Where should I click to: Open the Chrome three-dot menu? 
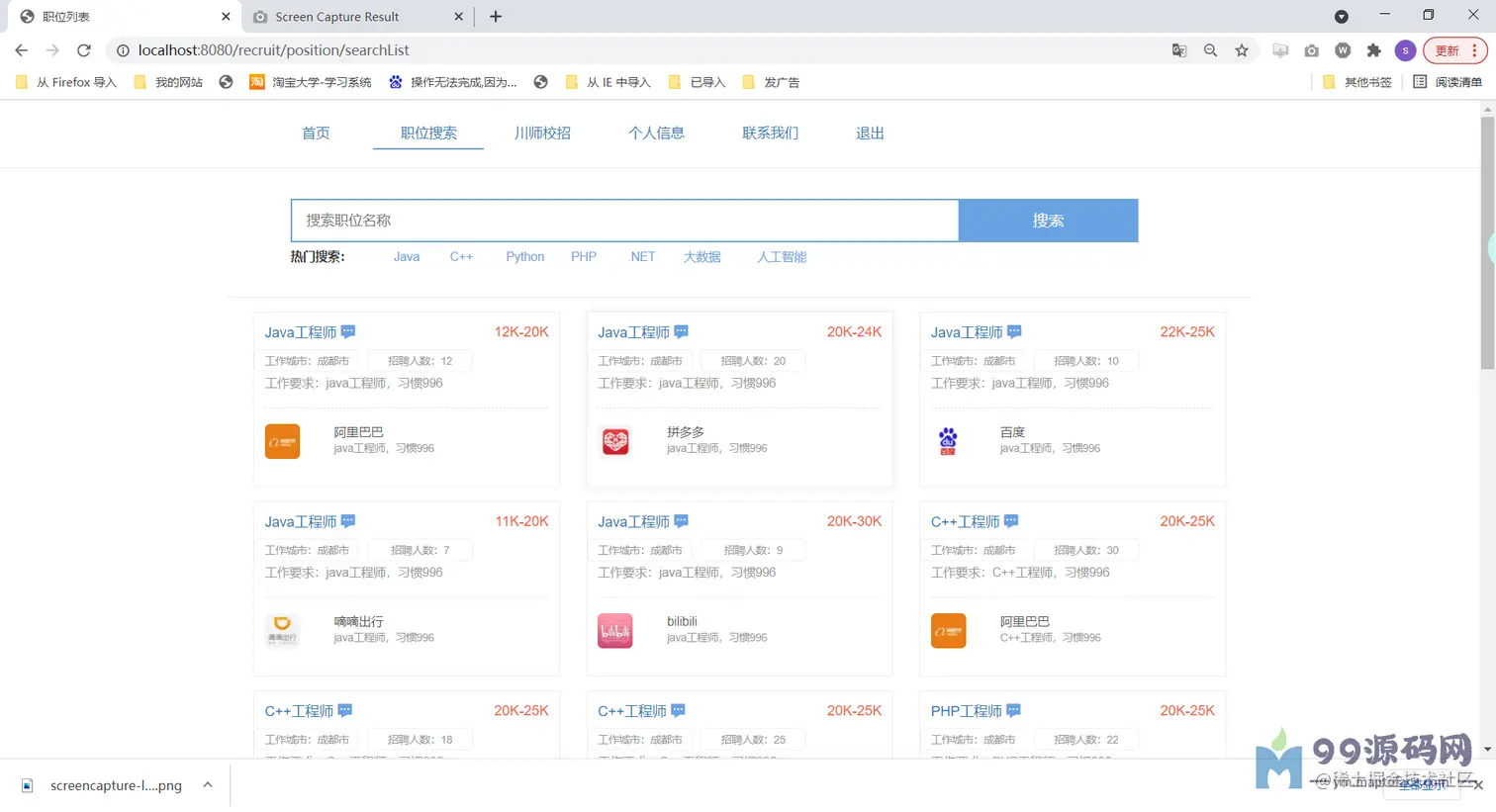coord(1474,50)
